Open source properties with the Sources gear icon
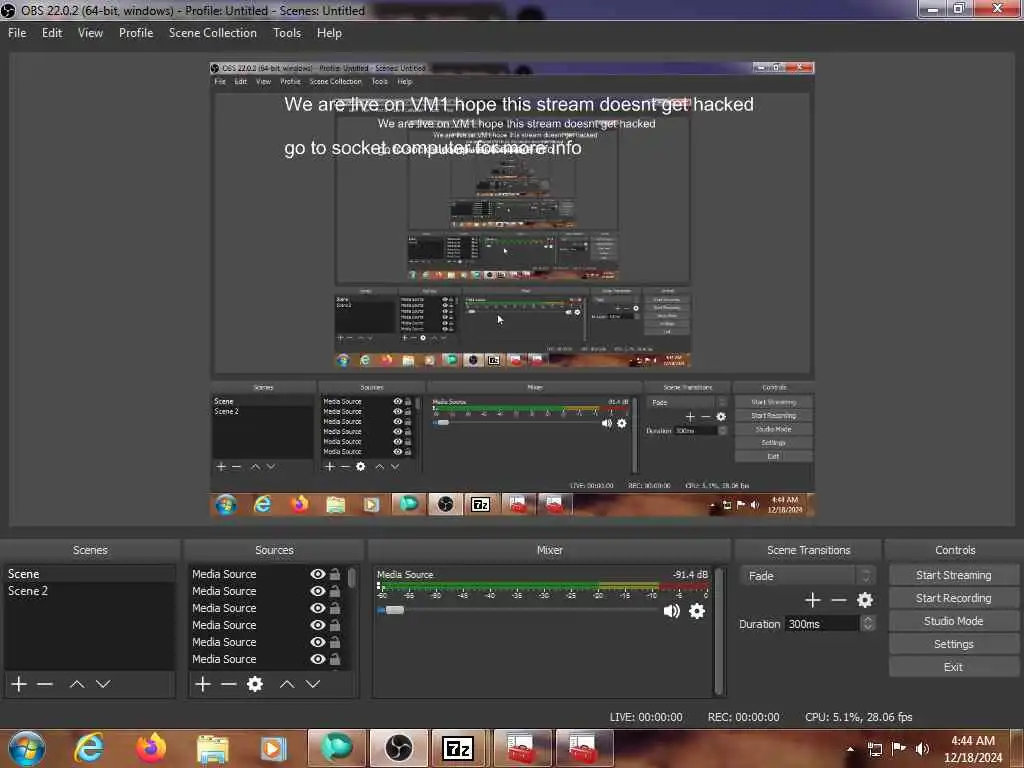Image resolution: width=1024 pixels, height=768 pixels. click(255, 684)
